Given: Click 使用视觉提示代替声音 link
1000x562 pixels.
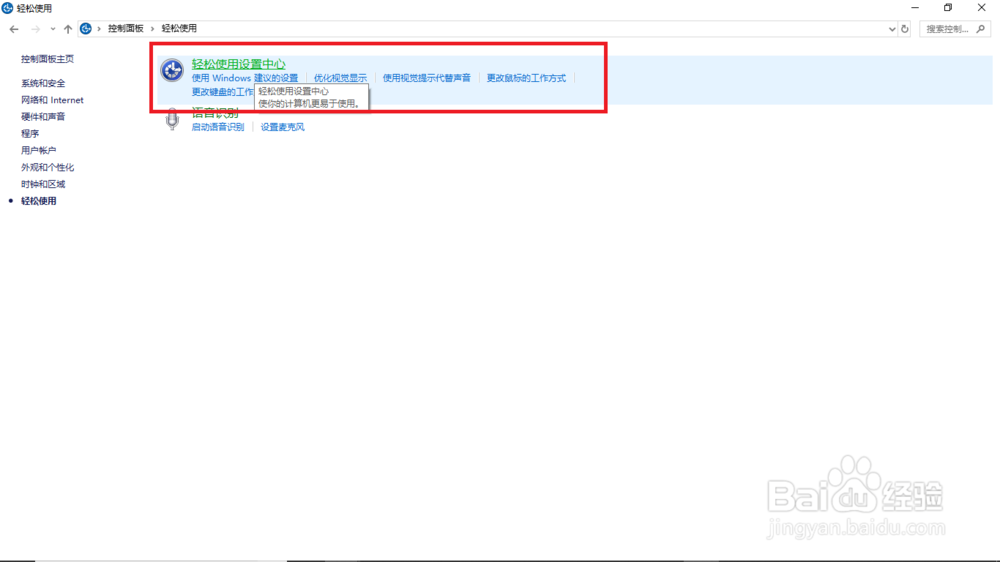Looking at the screenshot, I should click(427, 78).
